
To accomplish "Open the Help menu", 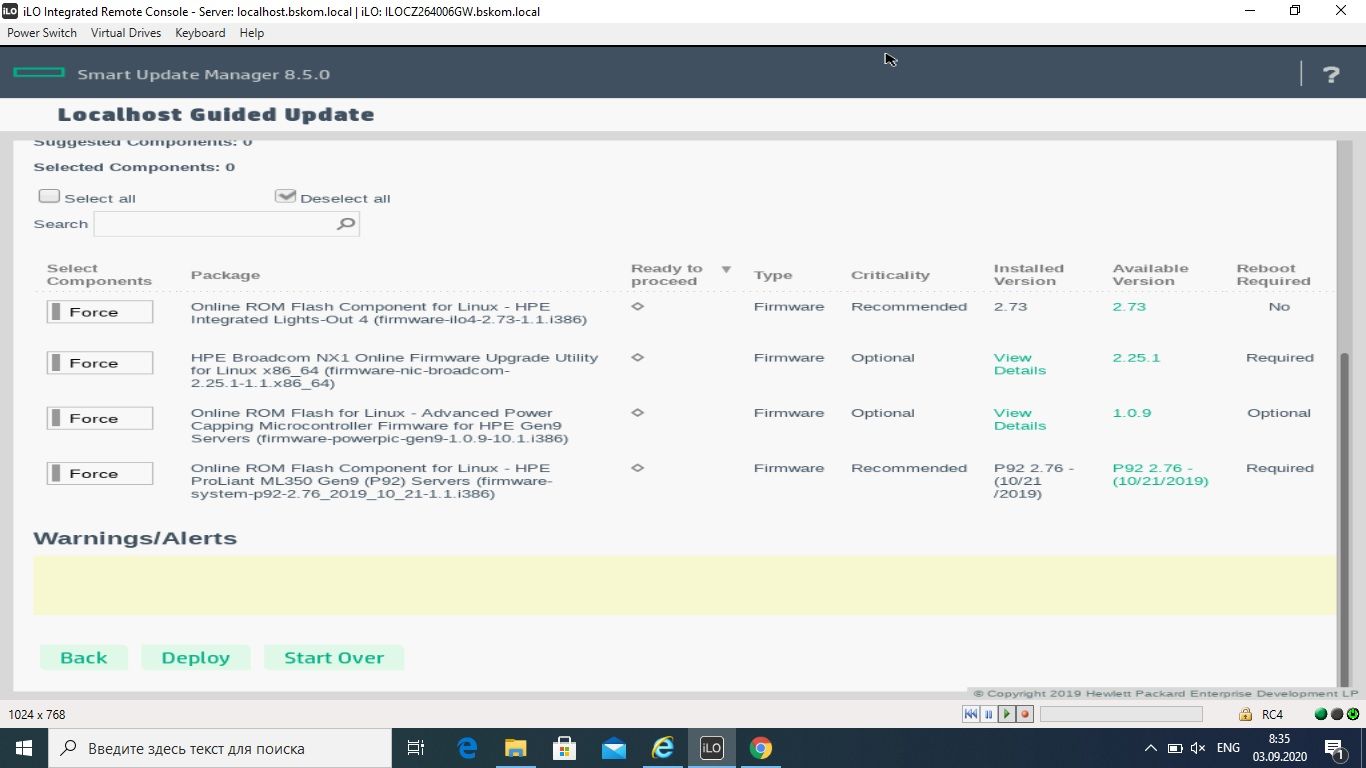I will click(252, 33).
